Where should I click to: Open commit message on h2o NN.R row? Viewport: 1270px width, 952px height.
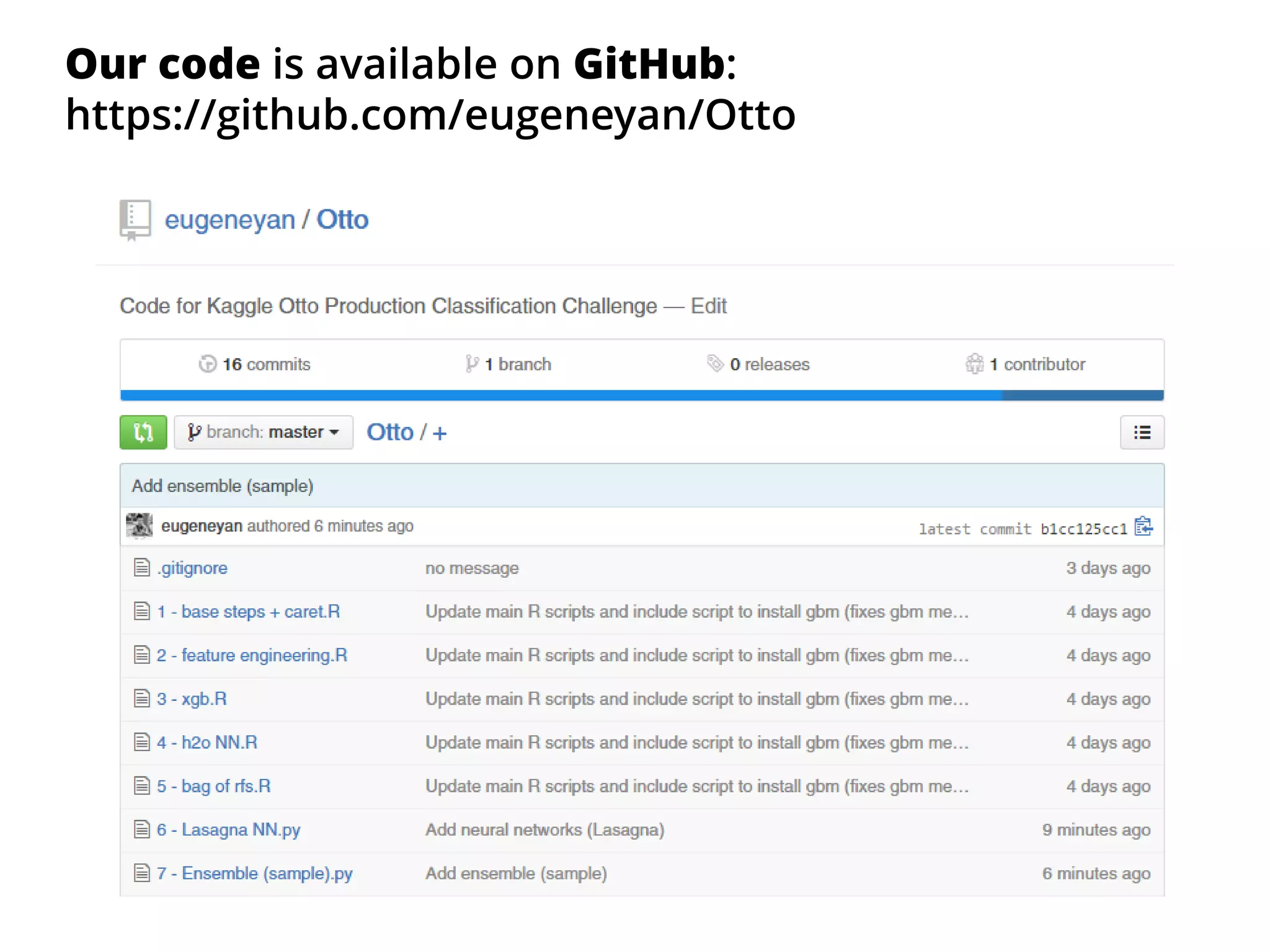tap(697, 743)
